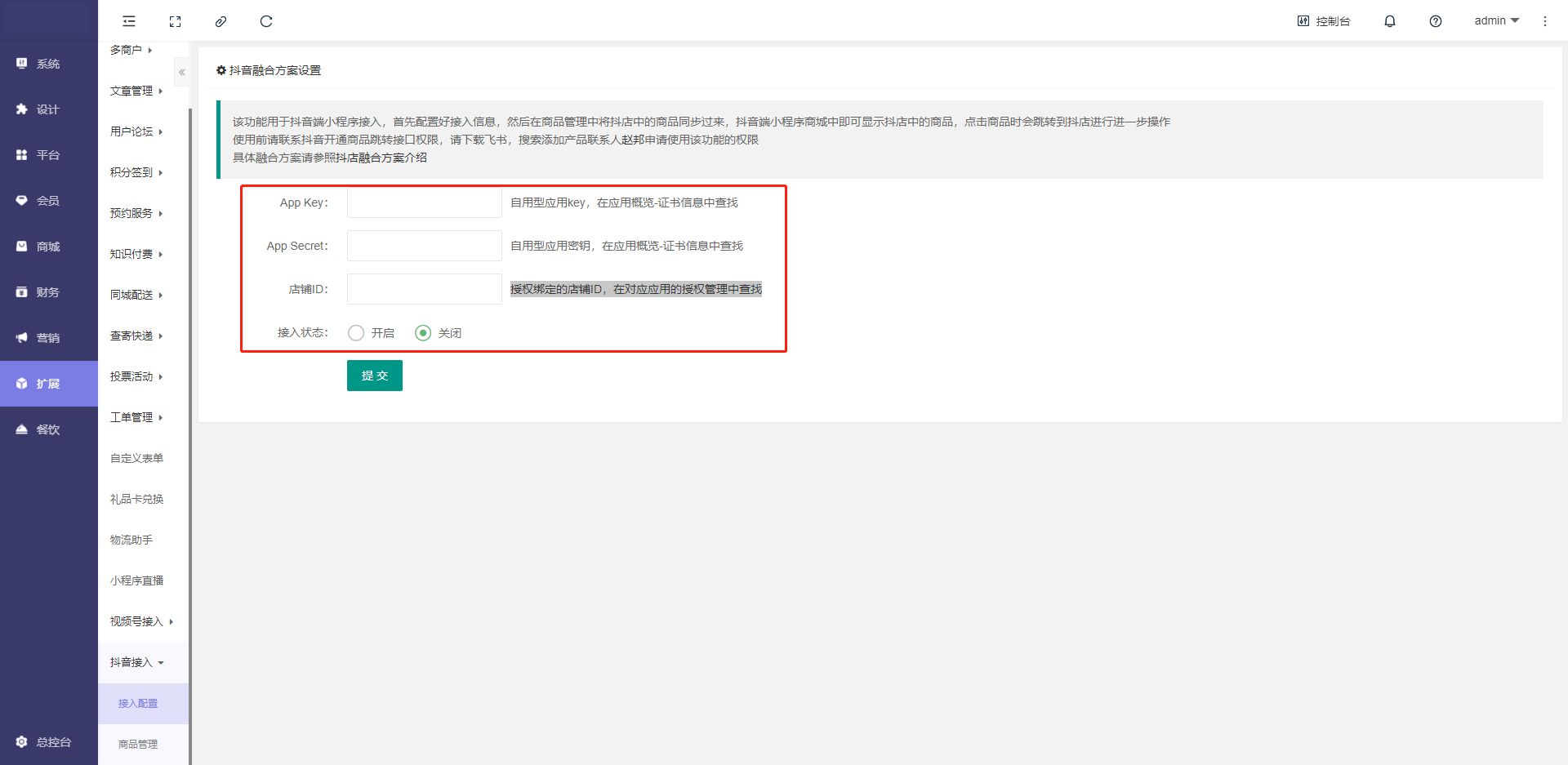Open the 控制台 console link
The width and height of the screenshot is (1568, 765).
pyautogui.click(x=1324, y=21)
